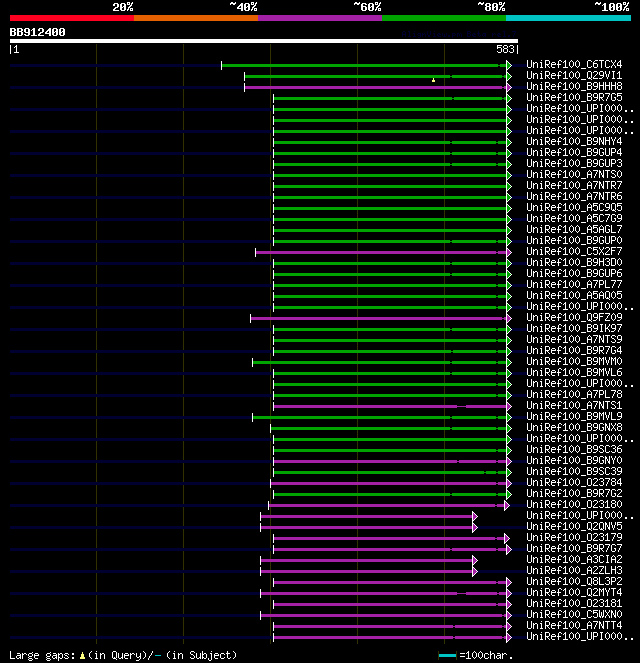Click label UniRef100_A7NTS0

pos(574,175)
